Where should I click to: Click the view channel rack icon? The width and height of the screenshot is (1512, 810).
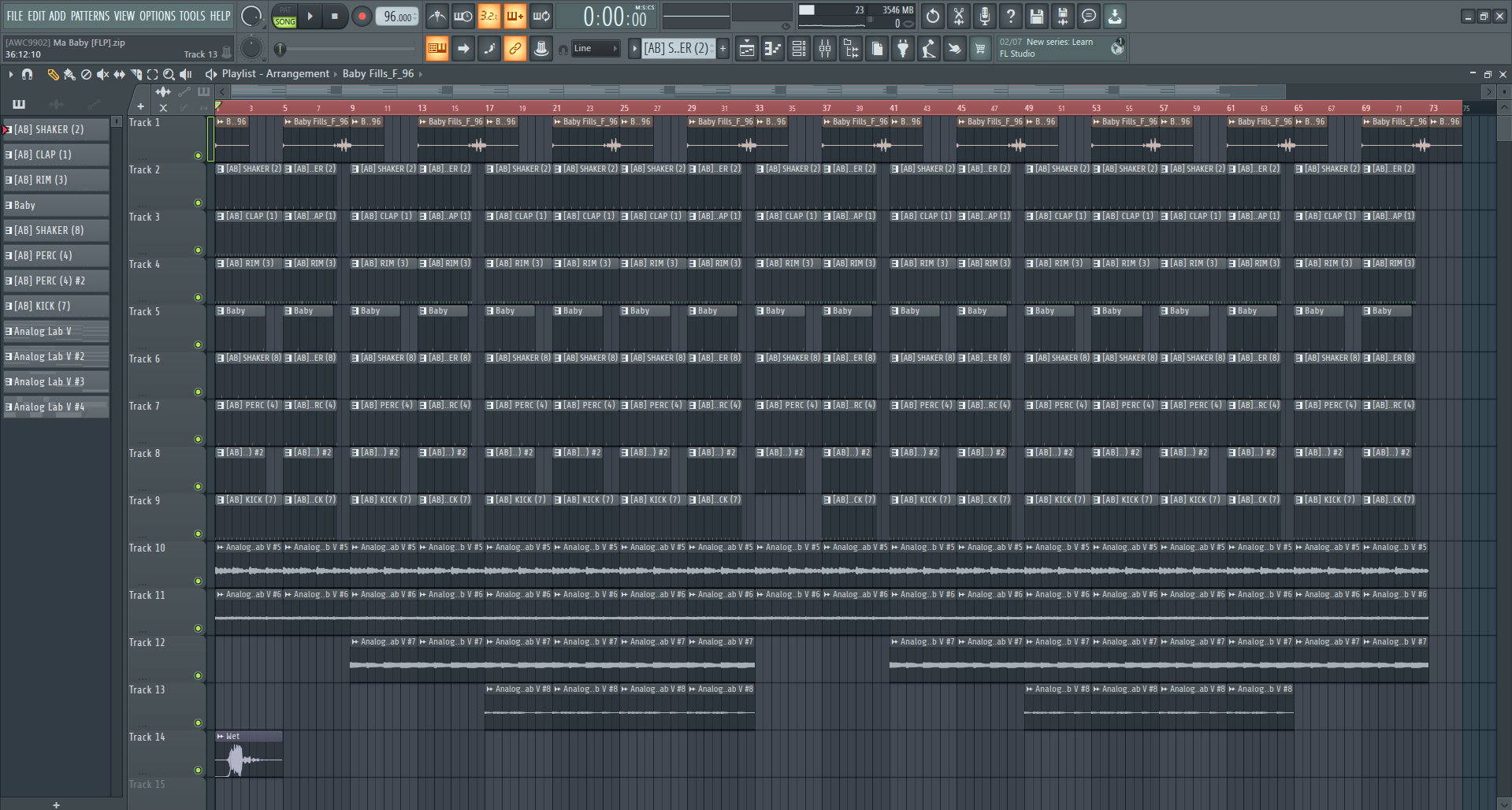799,49
